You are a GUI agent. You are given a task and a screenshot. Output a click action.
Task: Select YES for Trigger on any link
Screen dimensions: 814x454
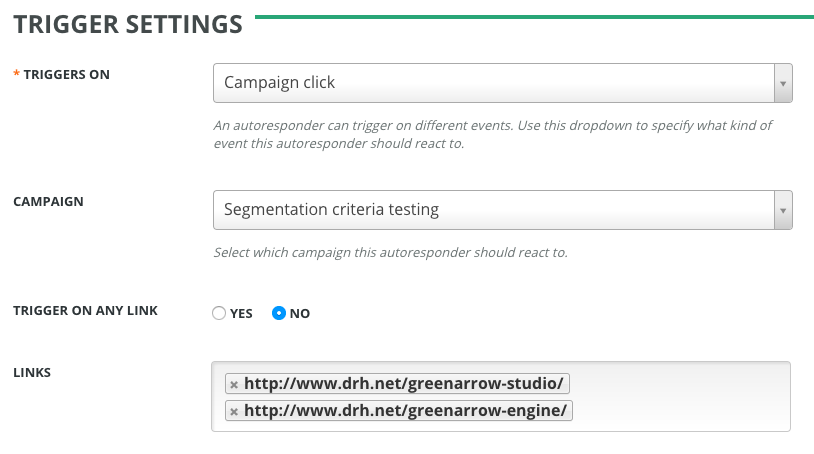tap(219, 313)
